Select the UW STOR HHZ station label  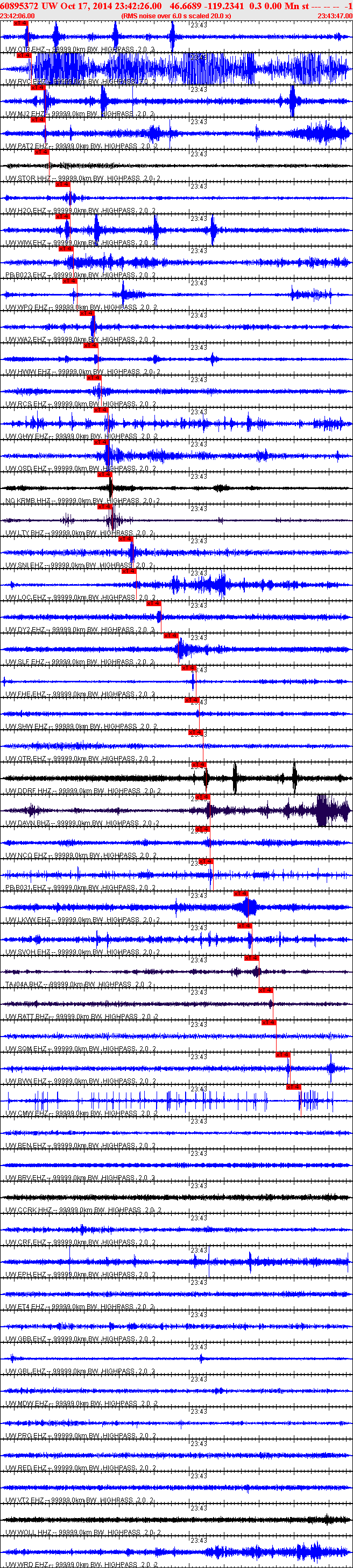tap(83, 178)
